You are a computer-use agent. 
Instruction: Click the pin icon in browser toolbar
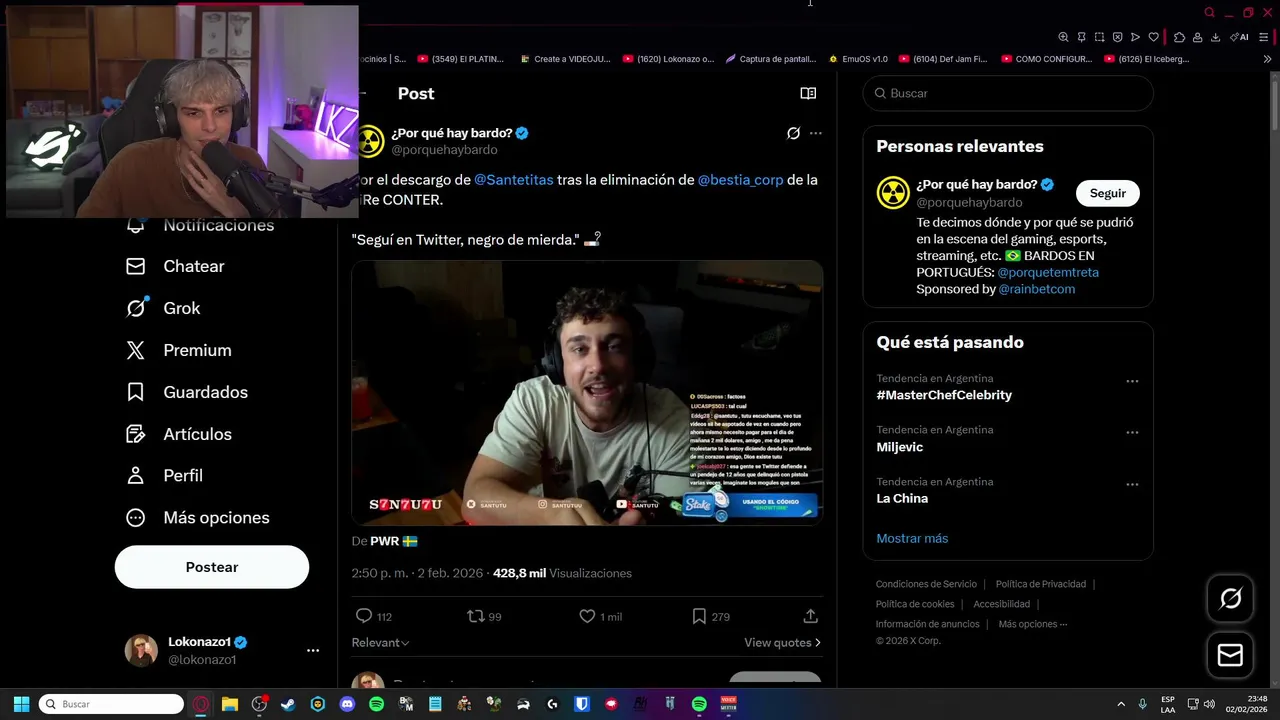click(x=1081, y=37)
